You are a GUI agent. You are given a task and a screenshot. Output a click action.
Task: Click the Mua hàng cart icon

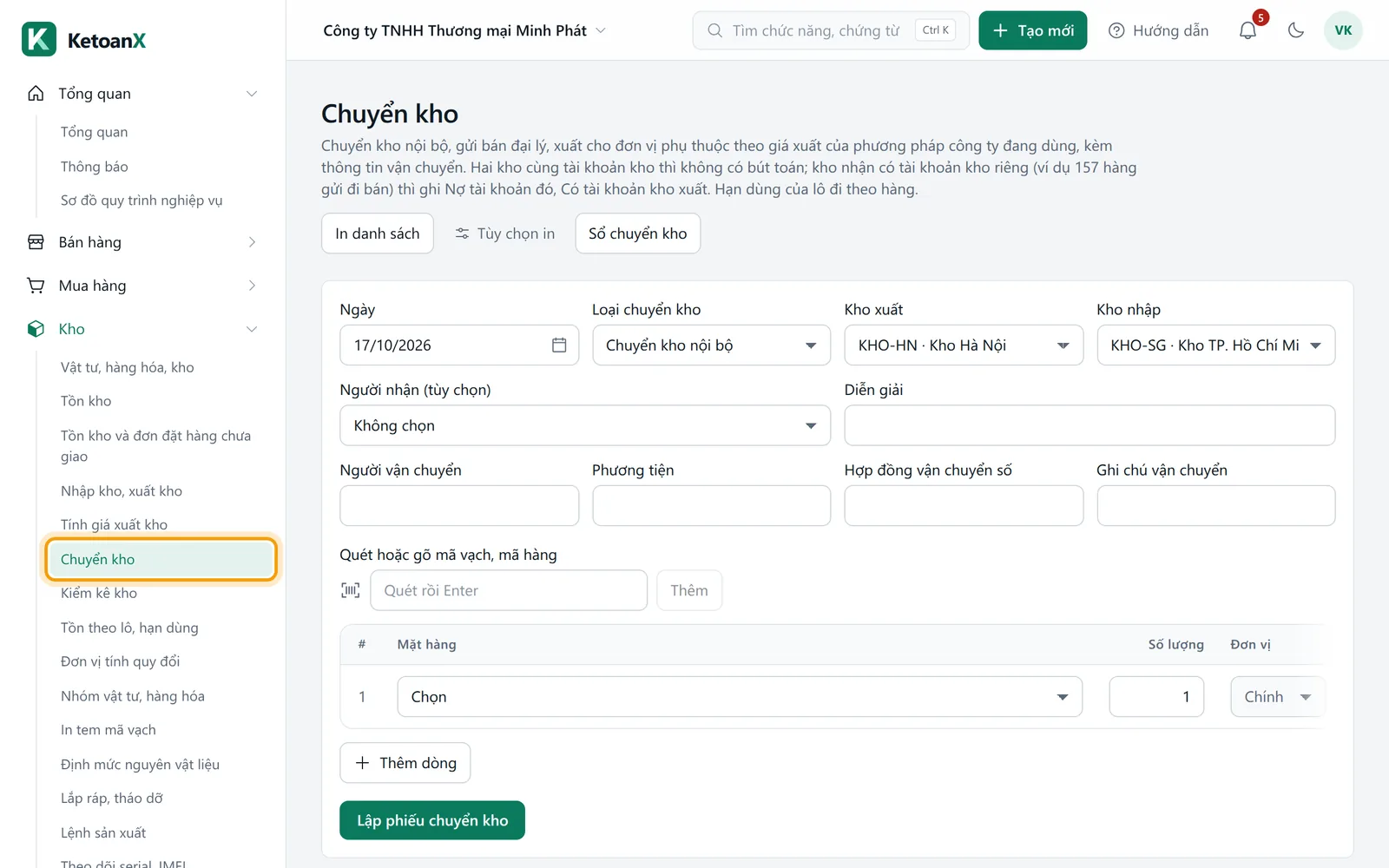36,286
